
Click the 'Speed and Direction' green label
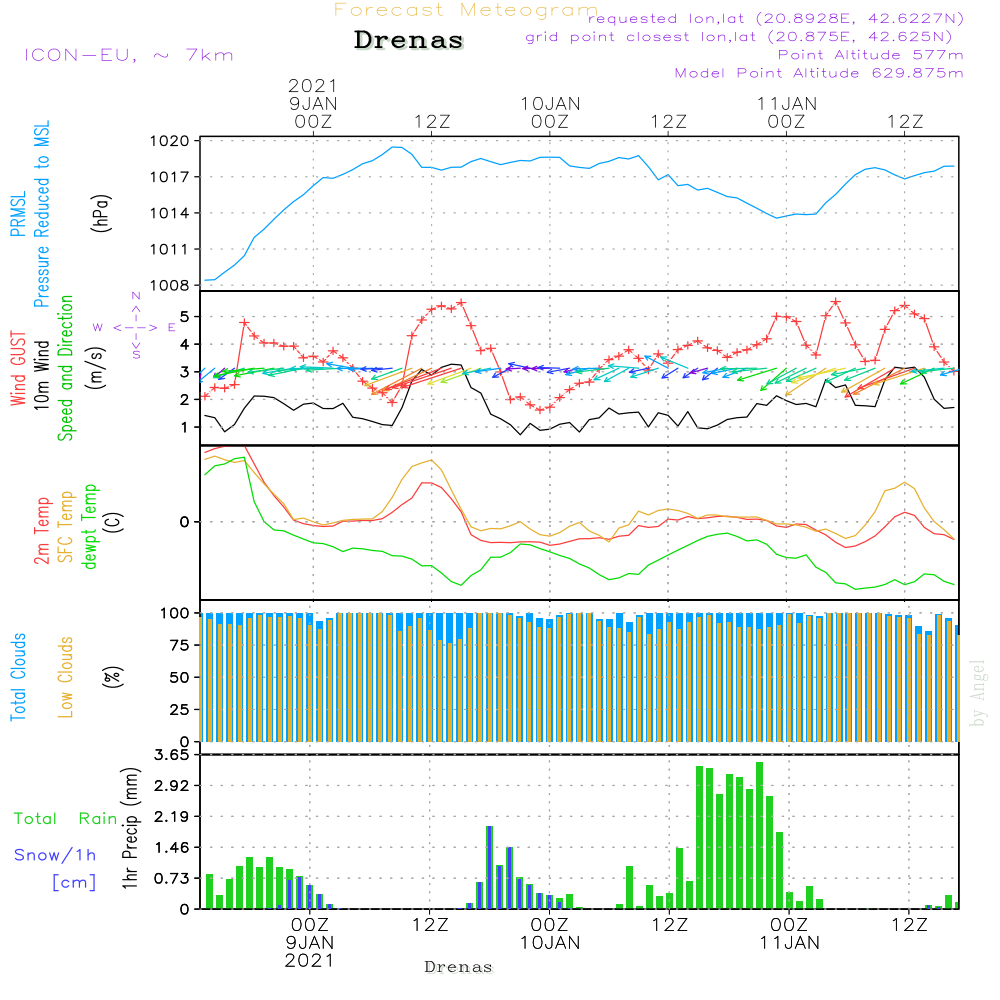[x=65, y=368]
